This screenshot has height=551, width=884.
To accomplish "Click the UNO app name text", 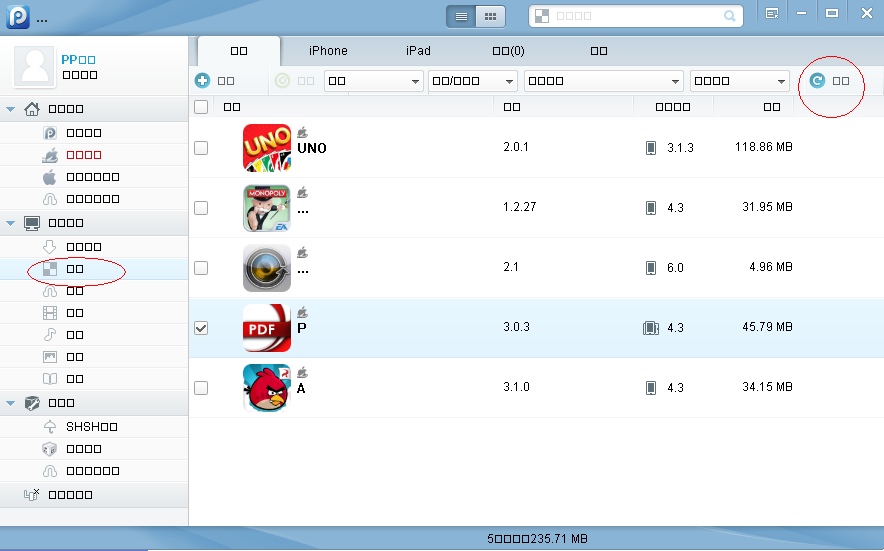I will tap(312, 148).
